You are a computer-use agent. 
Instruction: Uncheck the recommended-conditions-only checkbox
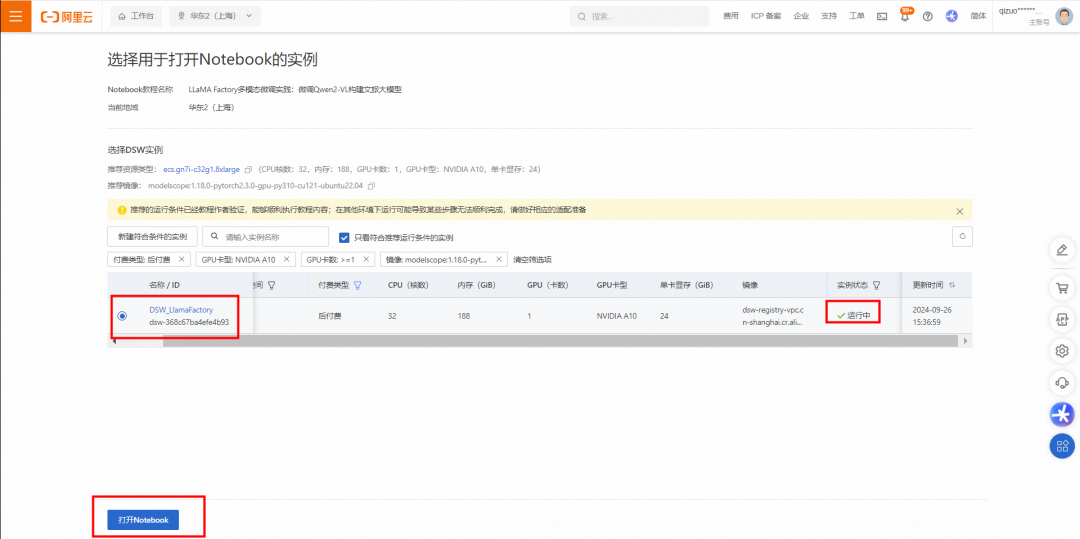pos(345,237)
